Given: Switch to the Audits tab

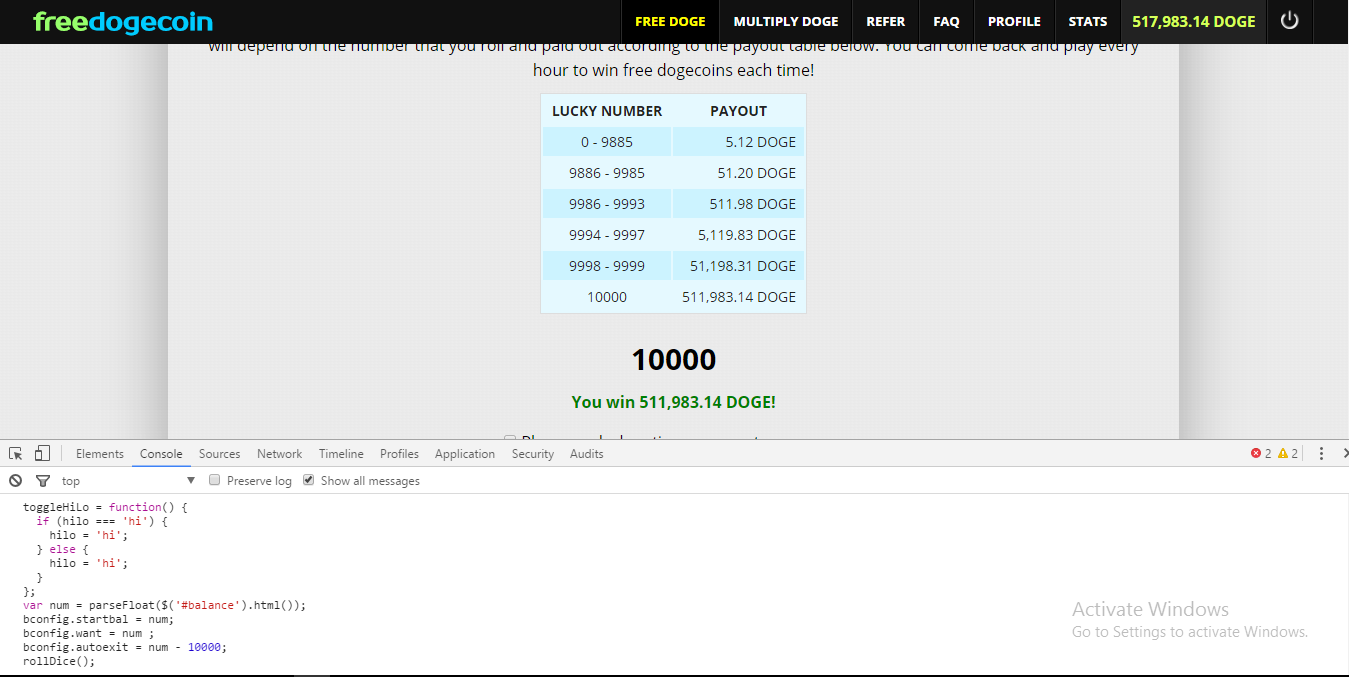Looking at the screenshot, I should [x=587, y=453].
